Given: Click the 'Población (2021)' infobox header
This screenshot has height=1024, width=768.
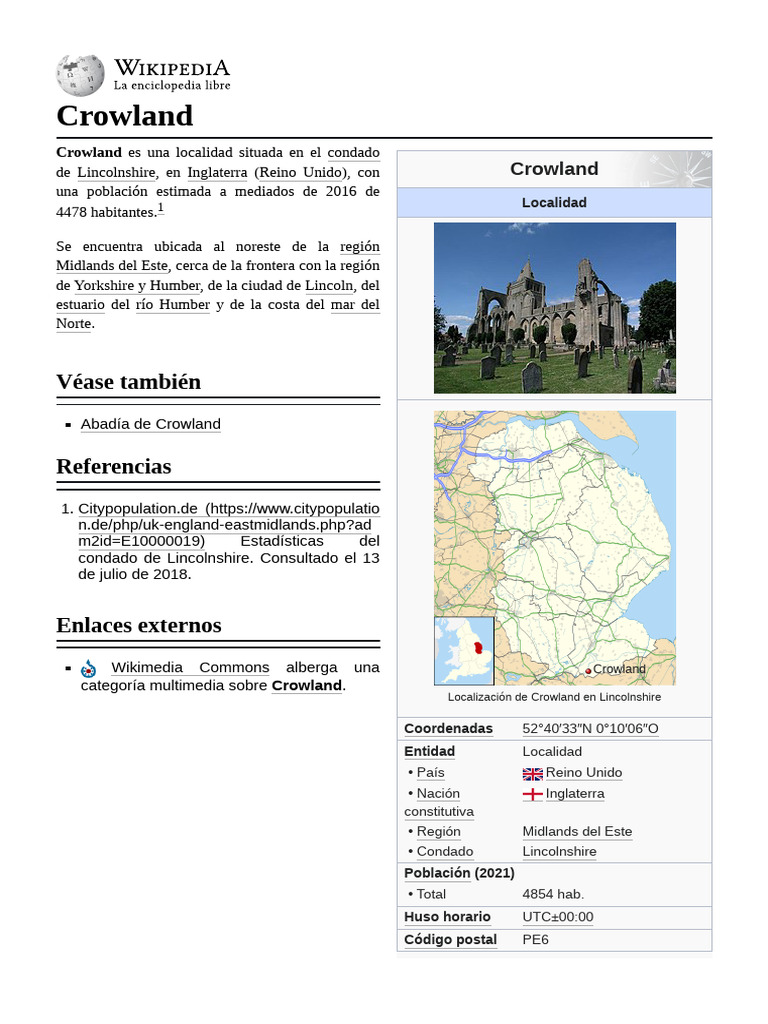Looking at the screenshot, I should (459, 873).
